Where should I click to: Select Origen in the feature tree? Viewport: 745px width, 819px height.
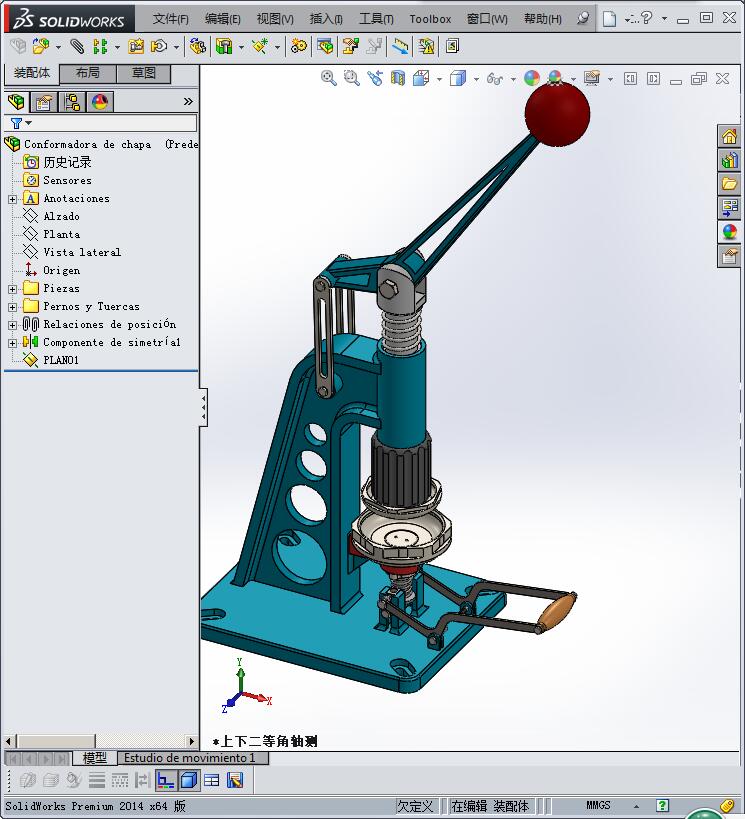pos(61,270)
